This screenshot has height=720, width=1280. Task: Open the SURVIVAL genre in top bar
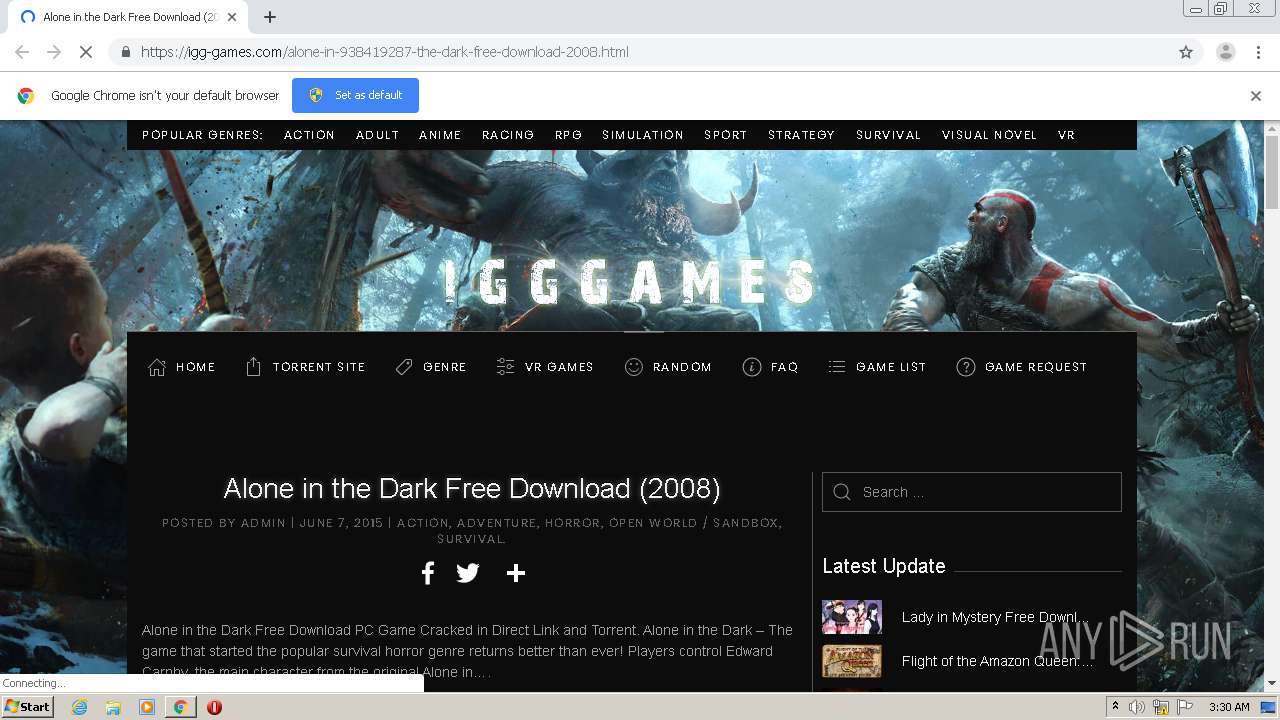click(888, 135)
